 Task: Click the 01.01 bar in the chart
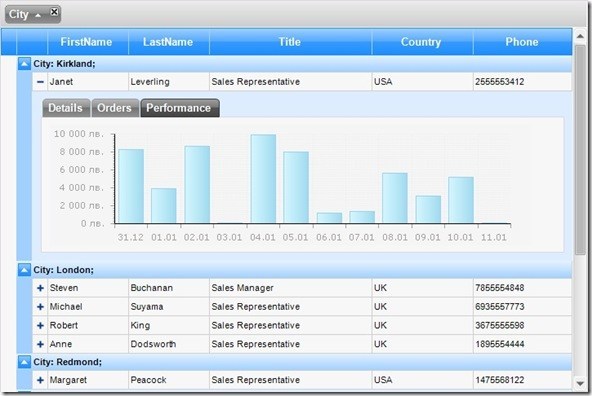pos(164,206)
